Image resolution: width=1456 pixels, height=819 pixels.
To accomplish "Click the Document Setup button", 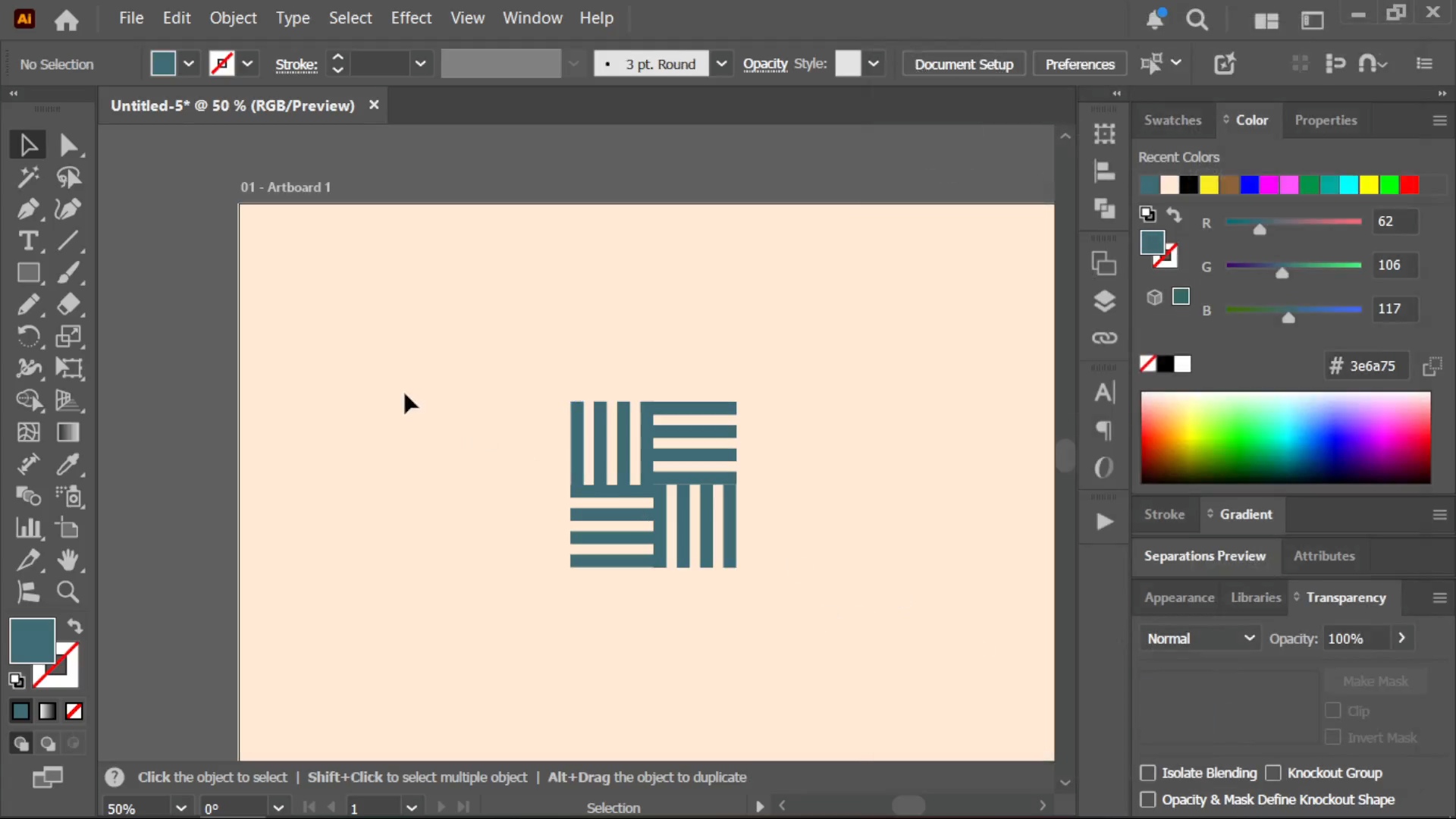I will 964,64.
